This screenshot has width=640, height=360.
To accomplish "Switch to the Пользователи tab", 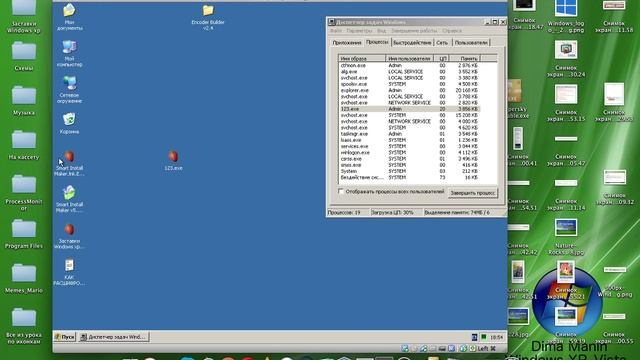I will 471,42.
